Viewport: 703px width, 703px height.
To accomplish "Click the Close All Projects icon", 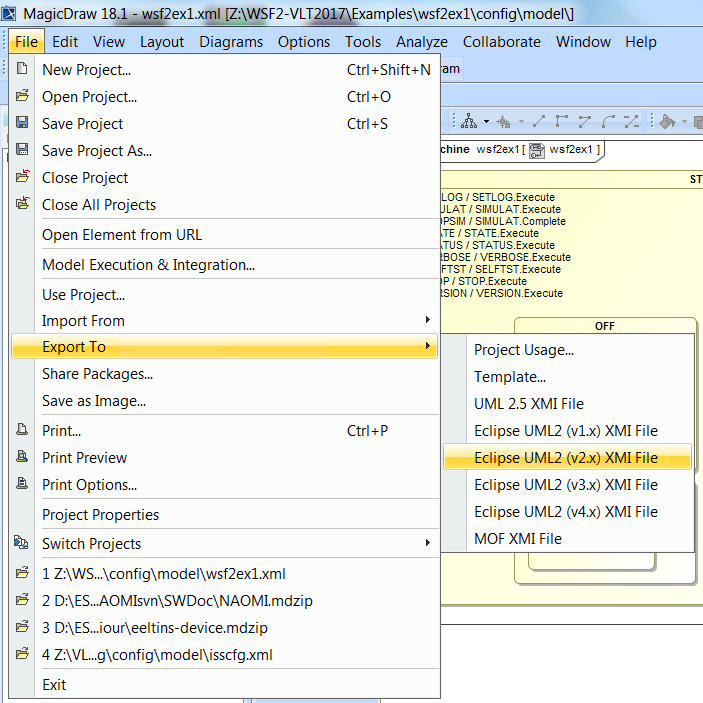I will tap(22, 204).
